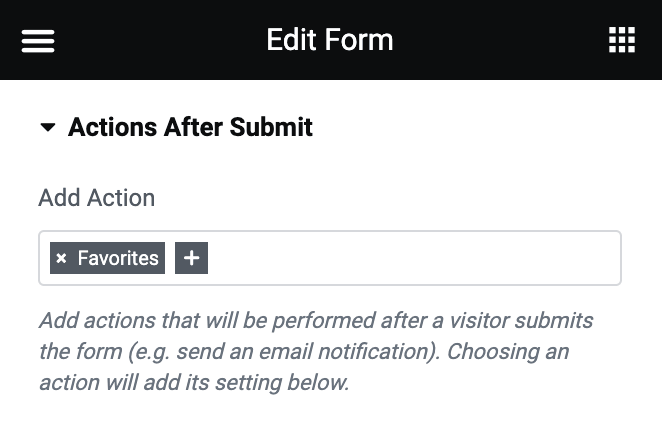Remove the Favorites action via its x
Image resolution: width=662 pixels, height=422 pixels.
62,258
